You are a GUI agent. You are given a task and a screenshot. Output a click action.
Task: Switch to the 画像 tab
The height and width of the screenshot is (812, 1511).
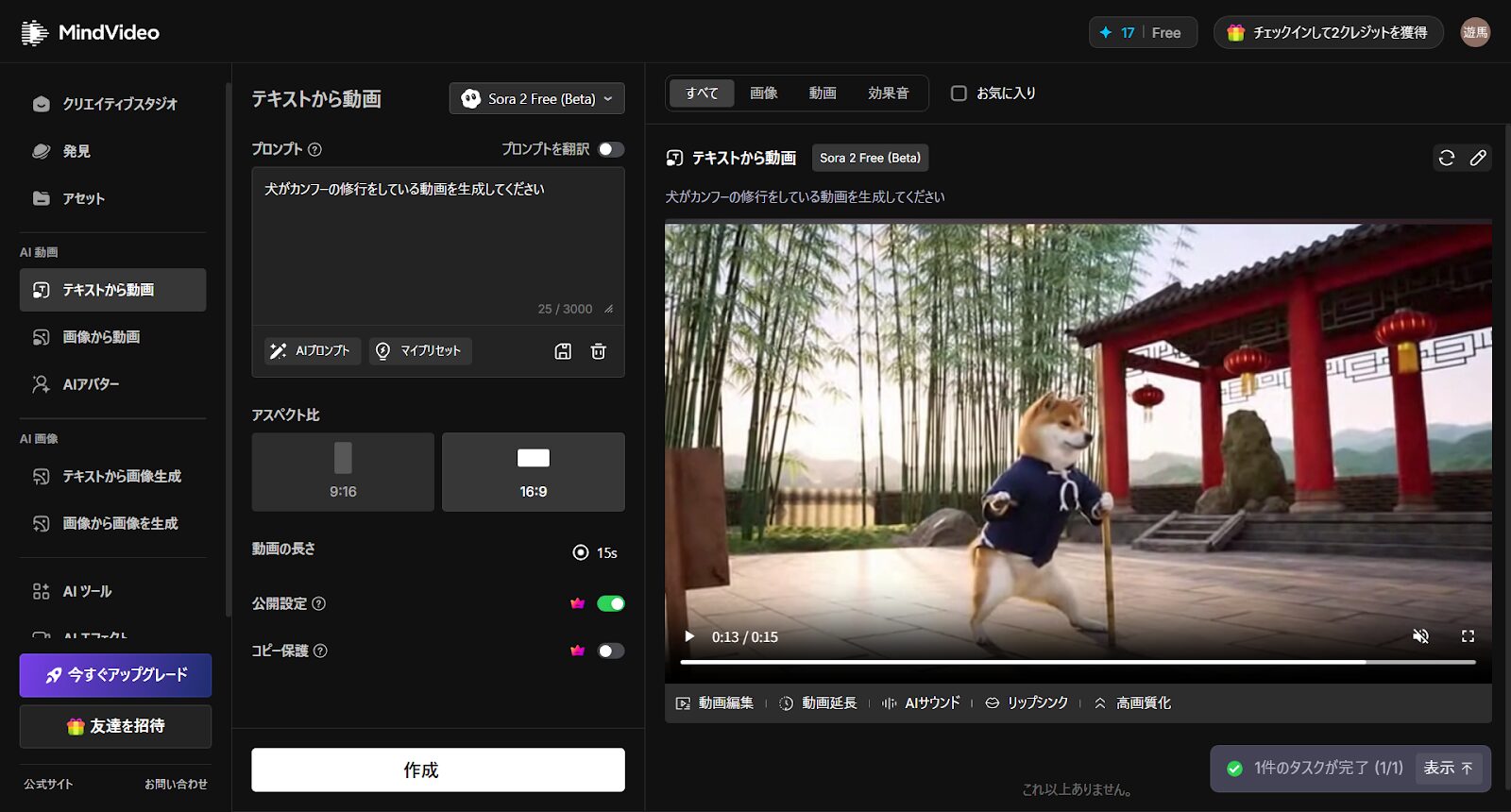(764, 93)
